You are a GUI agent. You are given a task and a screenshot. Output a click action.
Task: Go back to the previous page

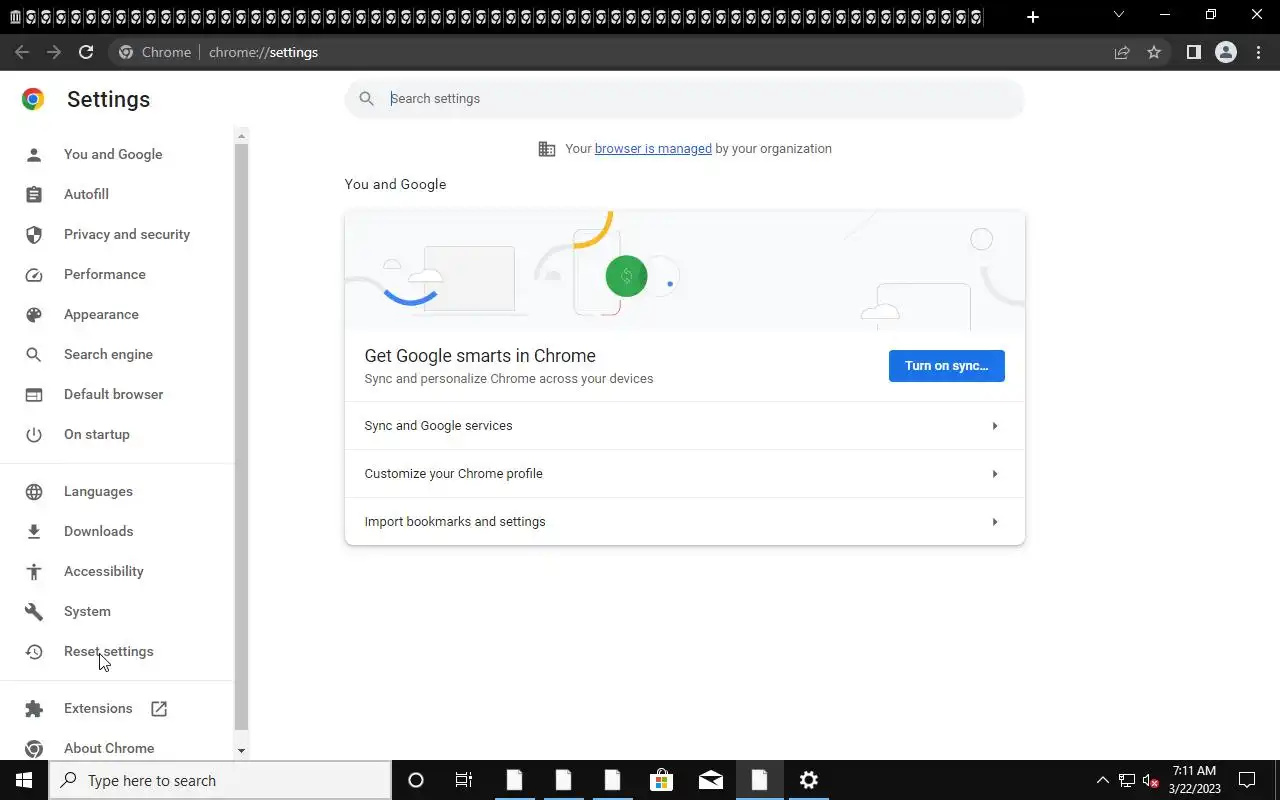click(x=22, y=52)
